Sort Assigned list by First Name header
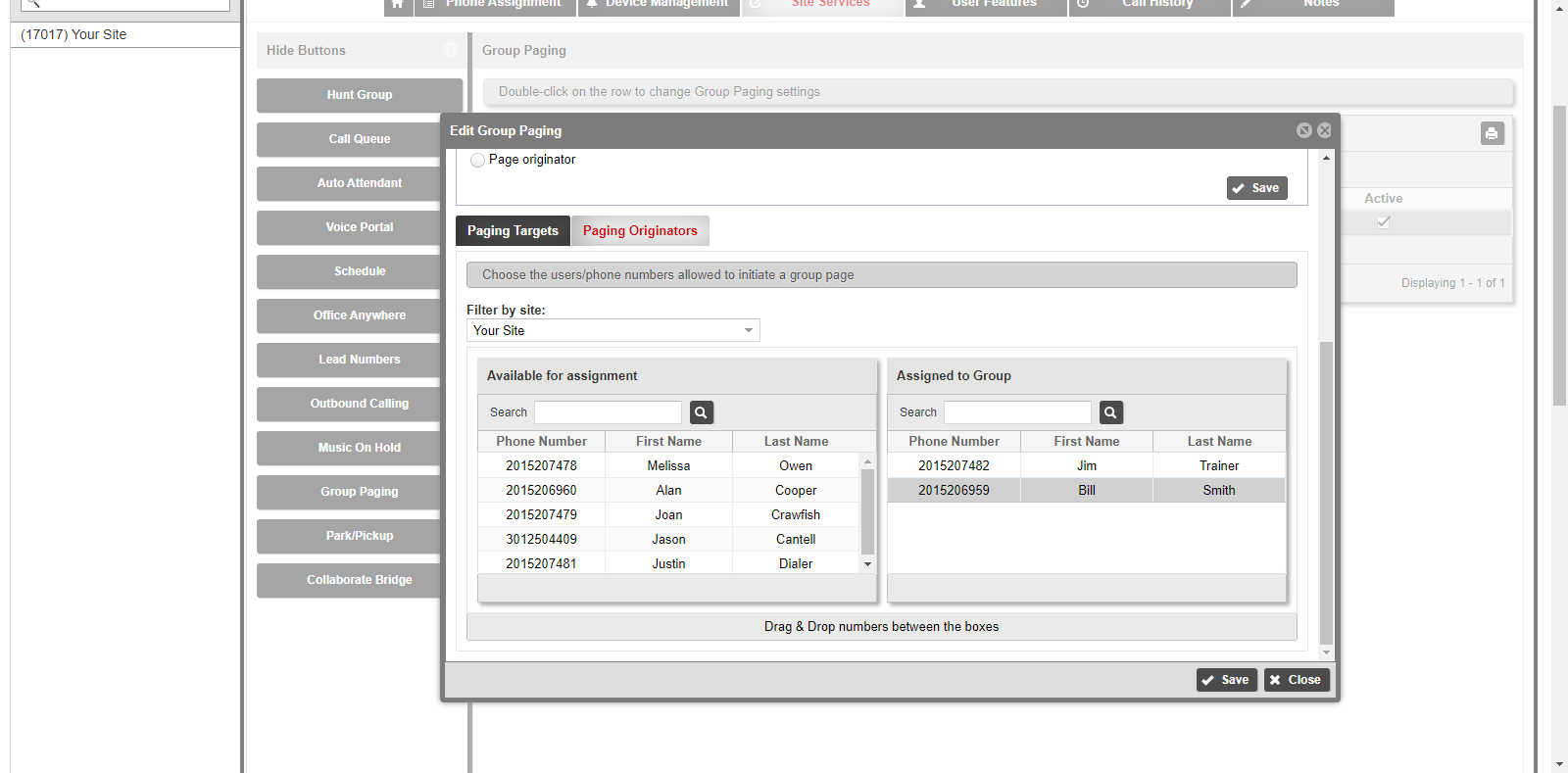This screenshot has width=1568, height=773. click(x=1087, y=442)
